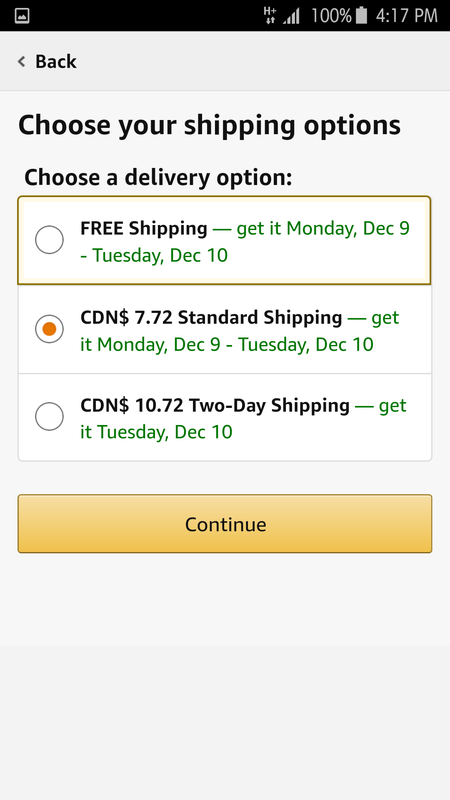This screenshot has height=800, width=450.
Task: Tap the FREE Shipping option text
Action: 144,228
